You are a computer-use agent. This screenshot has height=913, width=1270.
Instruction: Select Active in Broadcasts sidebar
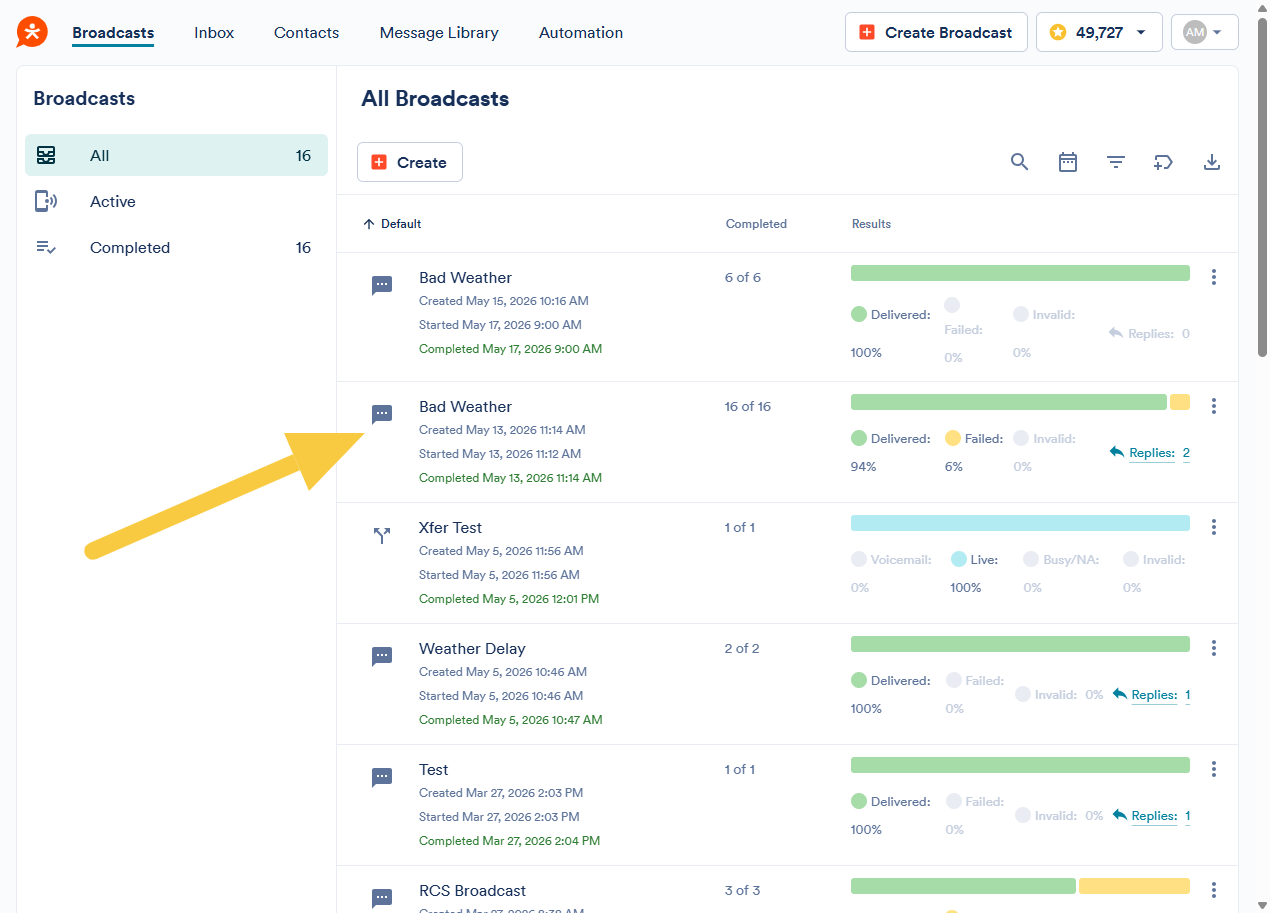click(x=176, y=201)
